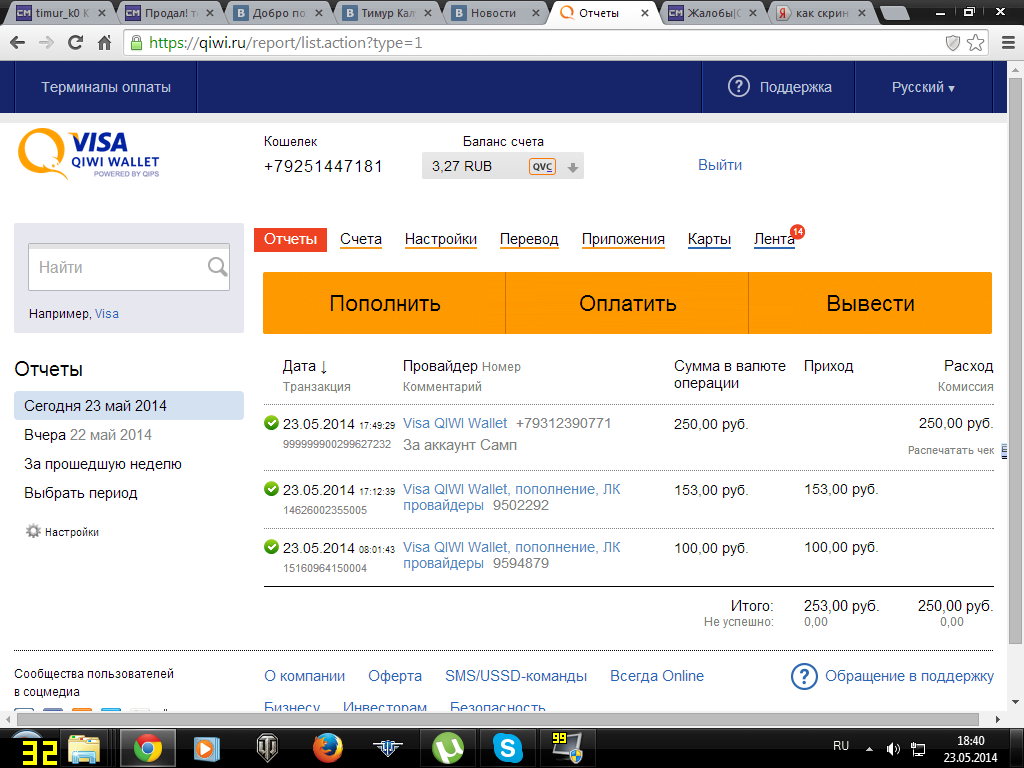1024x768 pixels.
Task: Select Вчера 22 май 2014 report period
Action: click(88, 435)
